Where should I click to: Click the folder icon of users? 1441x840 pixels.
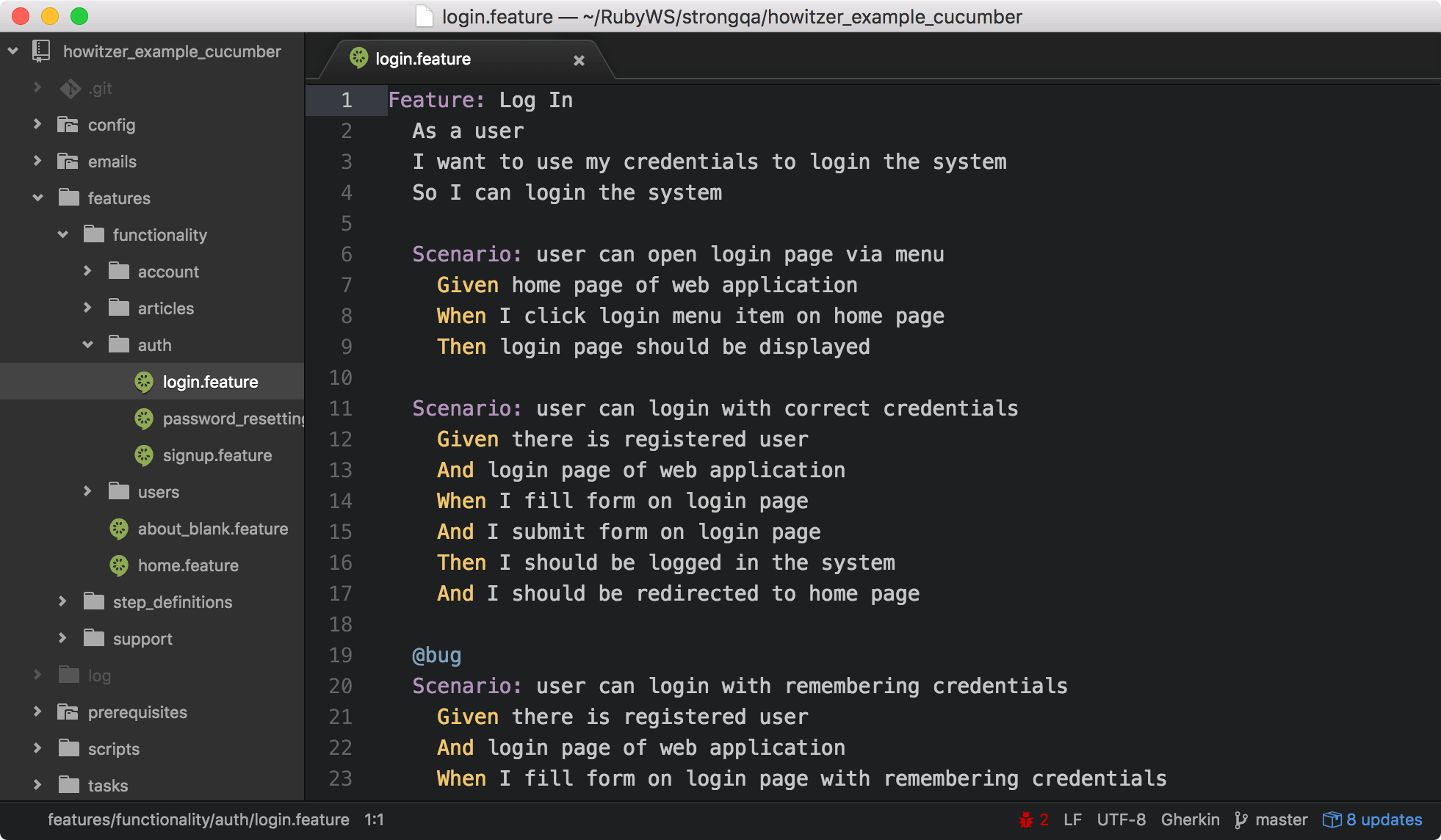[x=118, y=492]
